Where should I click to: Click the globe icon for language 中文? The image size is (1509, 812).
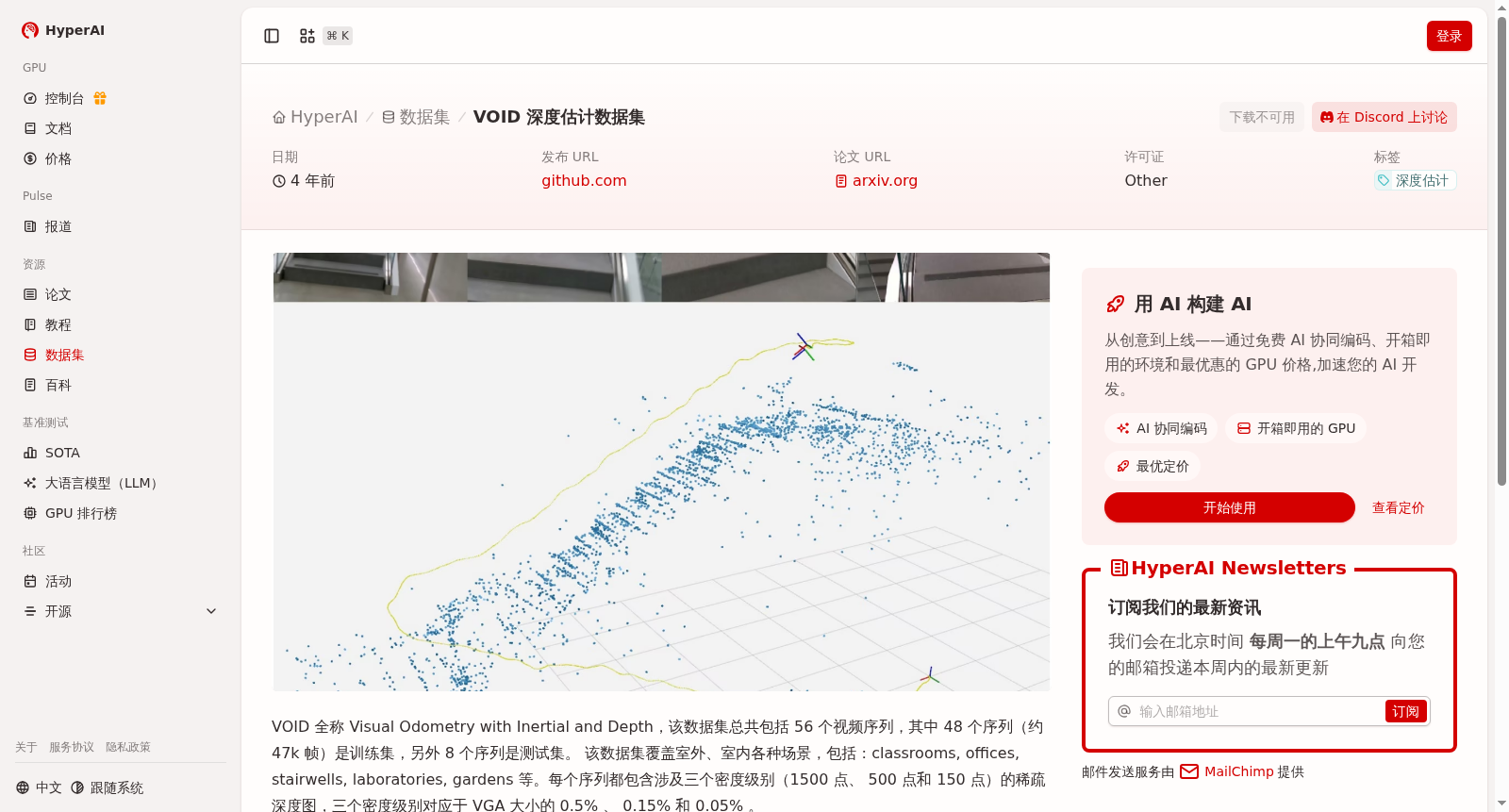click(23, 787)
